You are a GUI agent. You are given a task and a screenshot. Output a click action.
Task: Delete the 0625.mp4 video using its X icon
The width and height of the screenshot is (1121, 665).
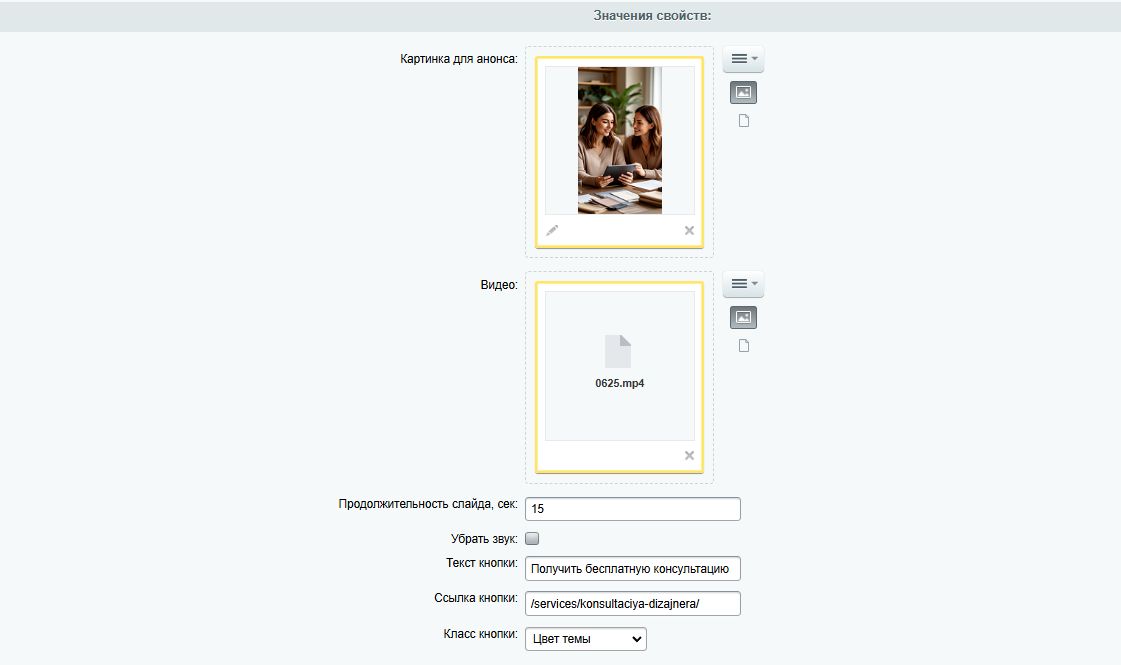[x=689, y=456]
